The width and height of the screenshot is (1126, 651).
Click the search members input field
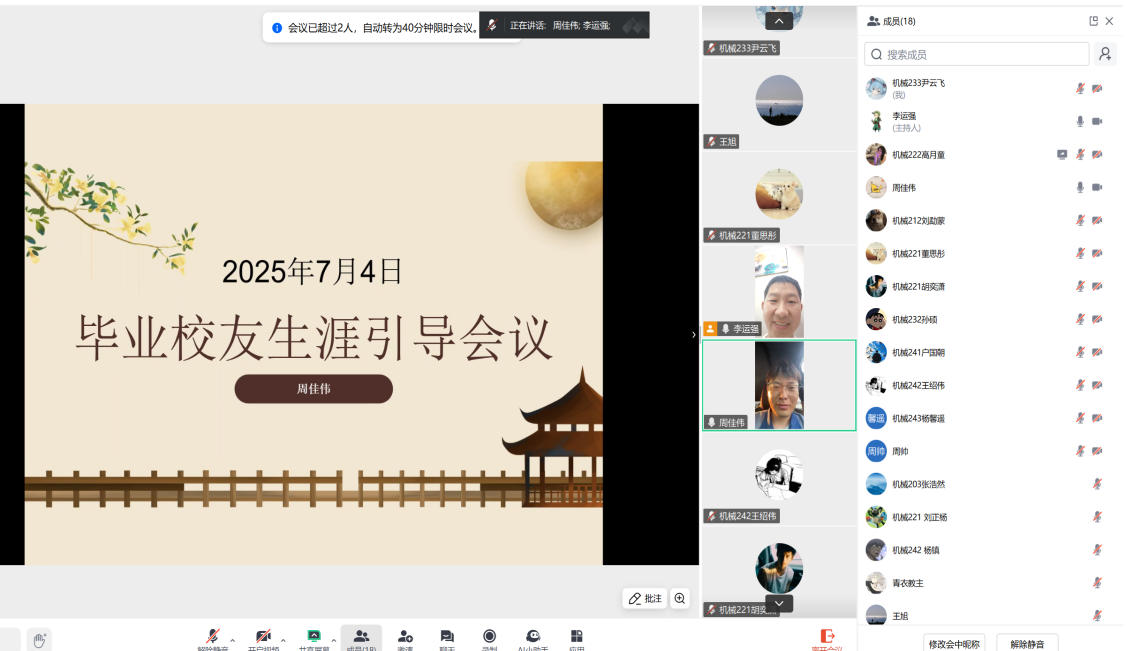pyautogui.click(x=977, y=54)
